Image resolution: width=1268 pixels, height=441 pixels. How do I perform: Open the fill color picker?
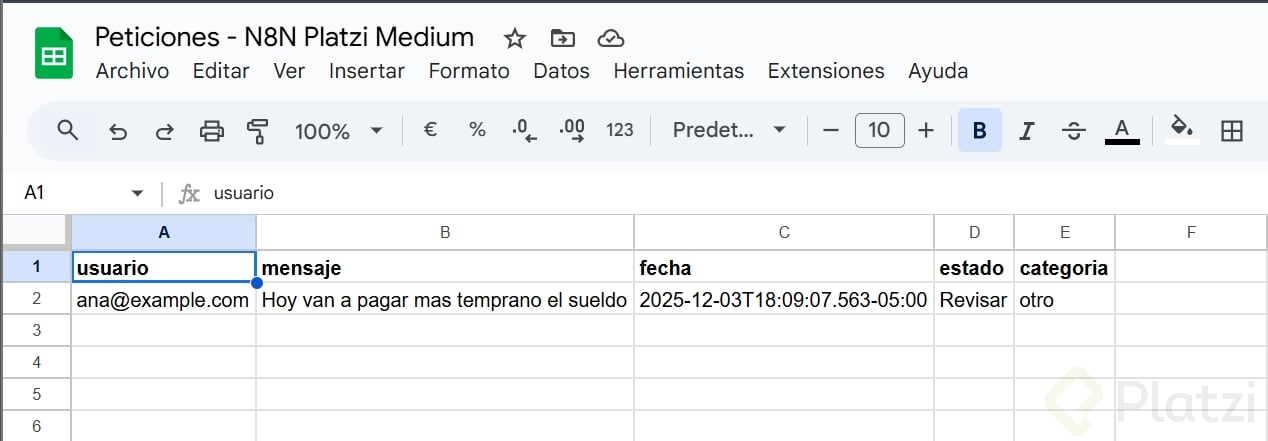click(1182, 130)
